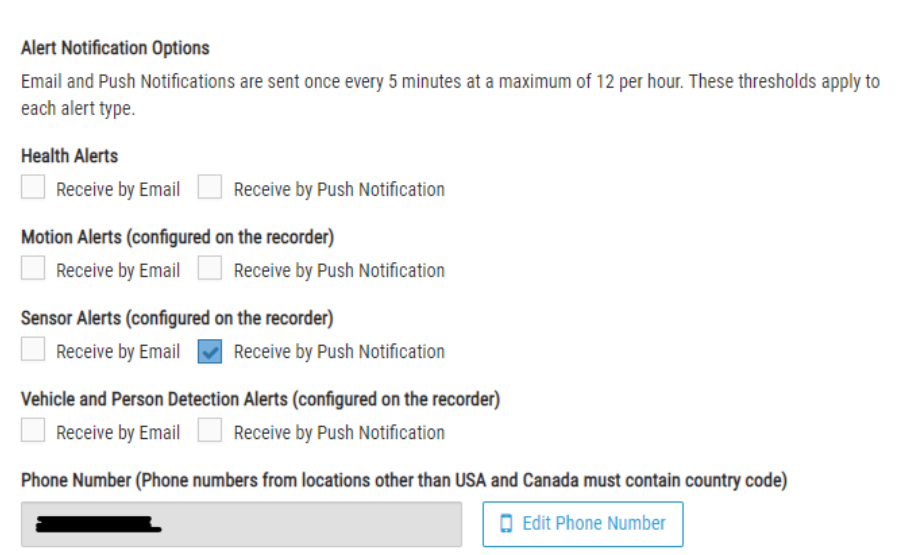Click Motion Alerts 'Receive by Push Notification' label
Viewport: 910px width, 555px height.
[339, 271]
